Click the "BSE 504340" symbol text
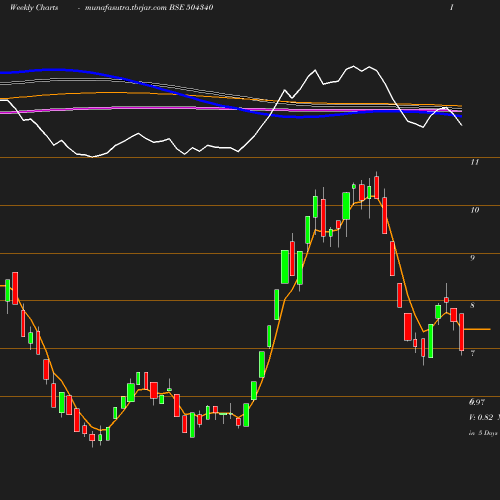The image size is (500, 500). pos(191,8)
